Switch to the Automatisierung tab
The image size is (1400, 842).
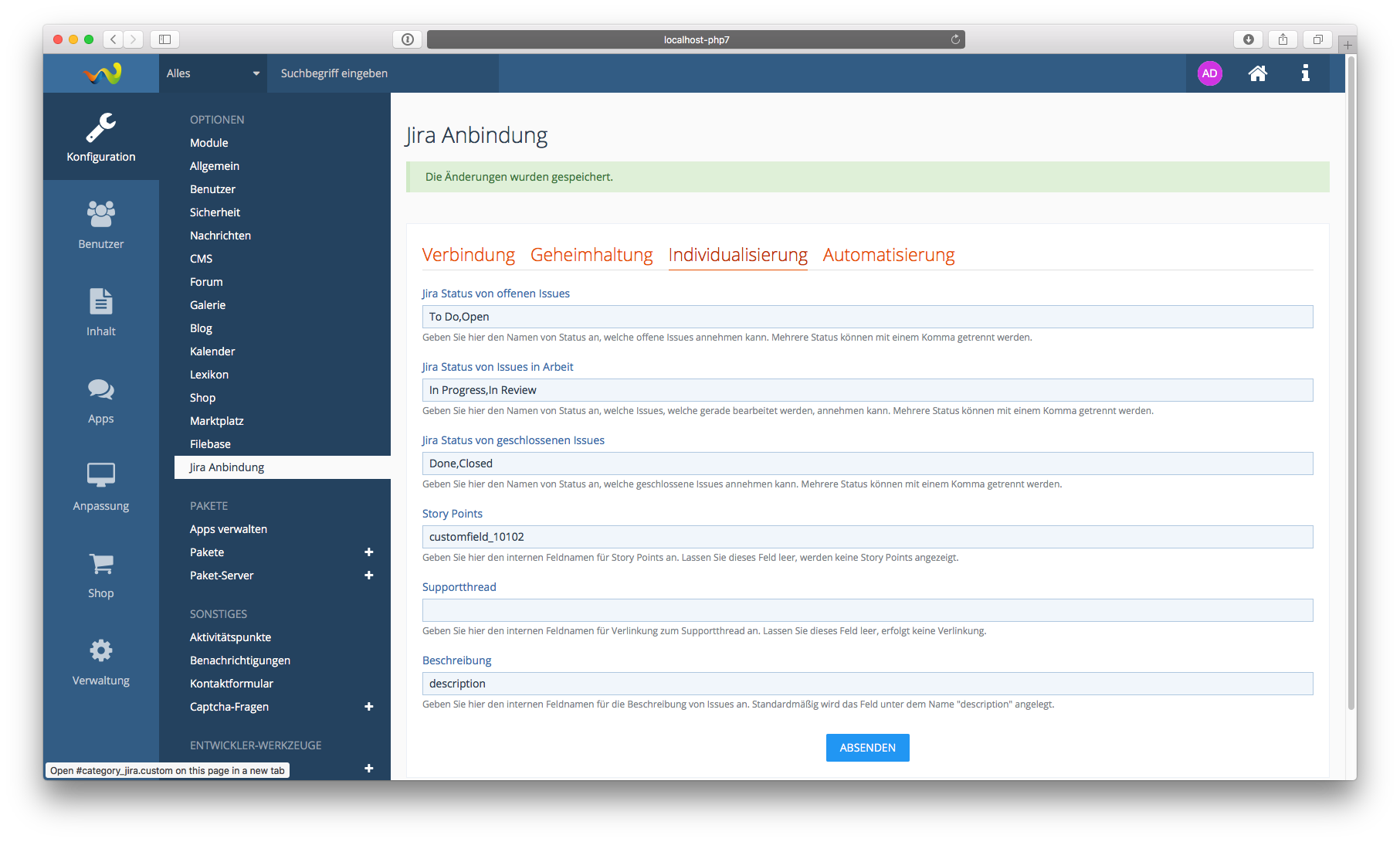tap(888, 255)
